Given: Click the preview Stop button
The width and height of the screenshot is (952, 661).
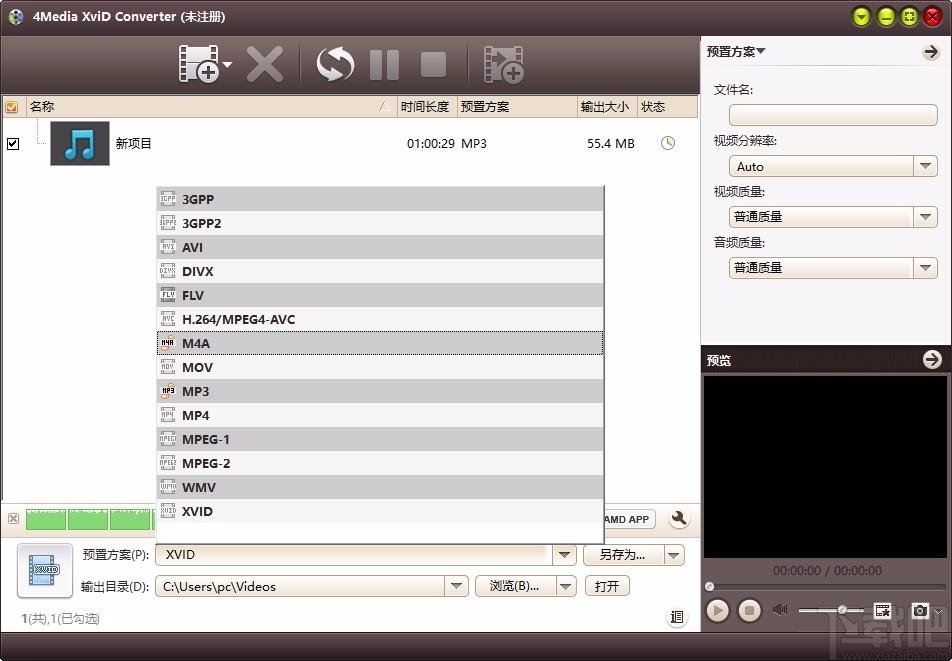Looking at the screenshot, I should pos(750,610).
